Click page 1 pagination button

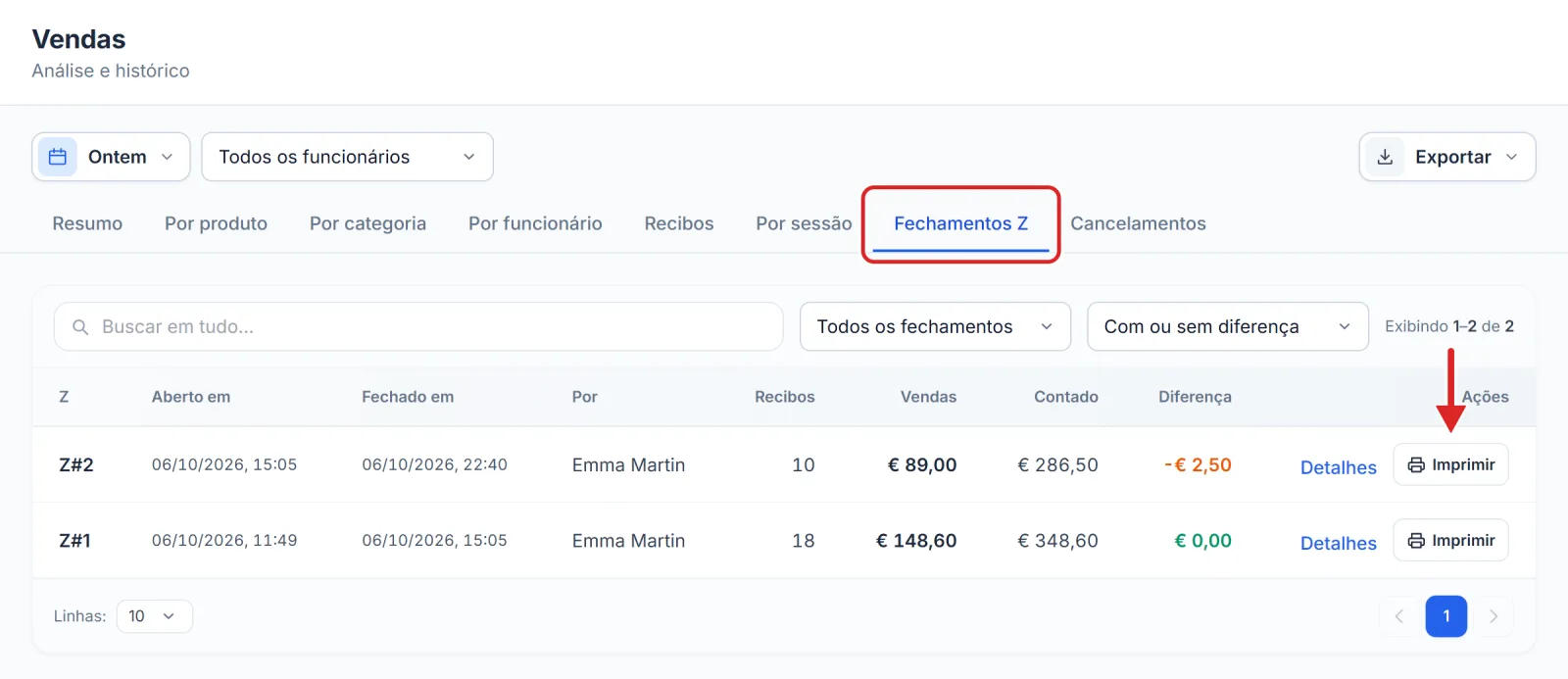click(1445, 616)
